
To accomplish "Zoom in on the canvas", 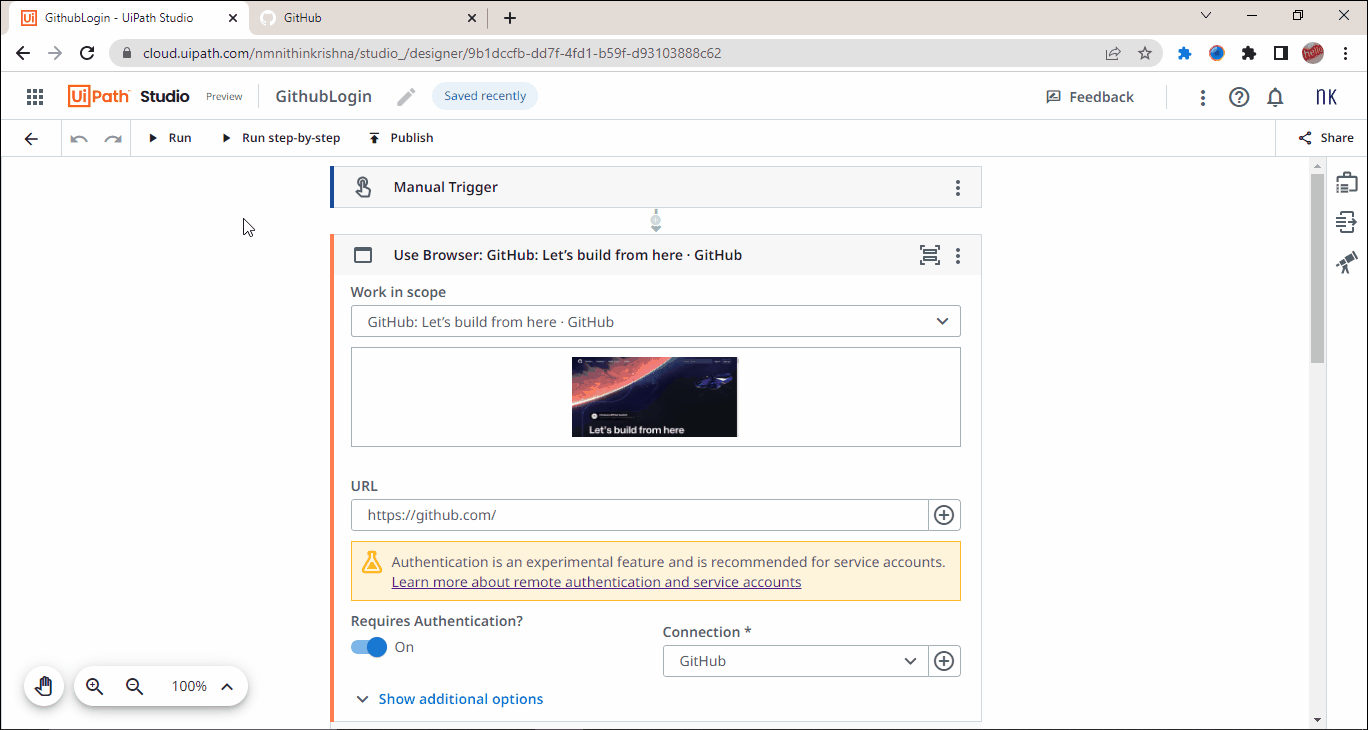I will [x=95, y=686].
